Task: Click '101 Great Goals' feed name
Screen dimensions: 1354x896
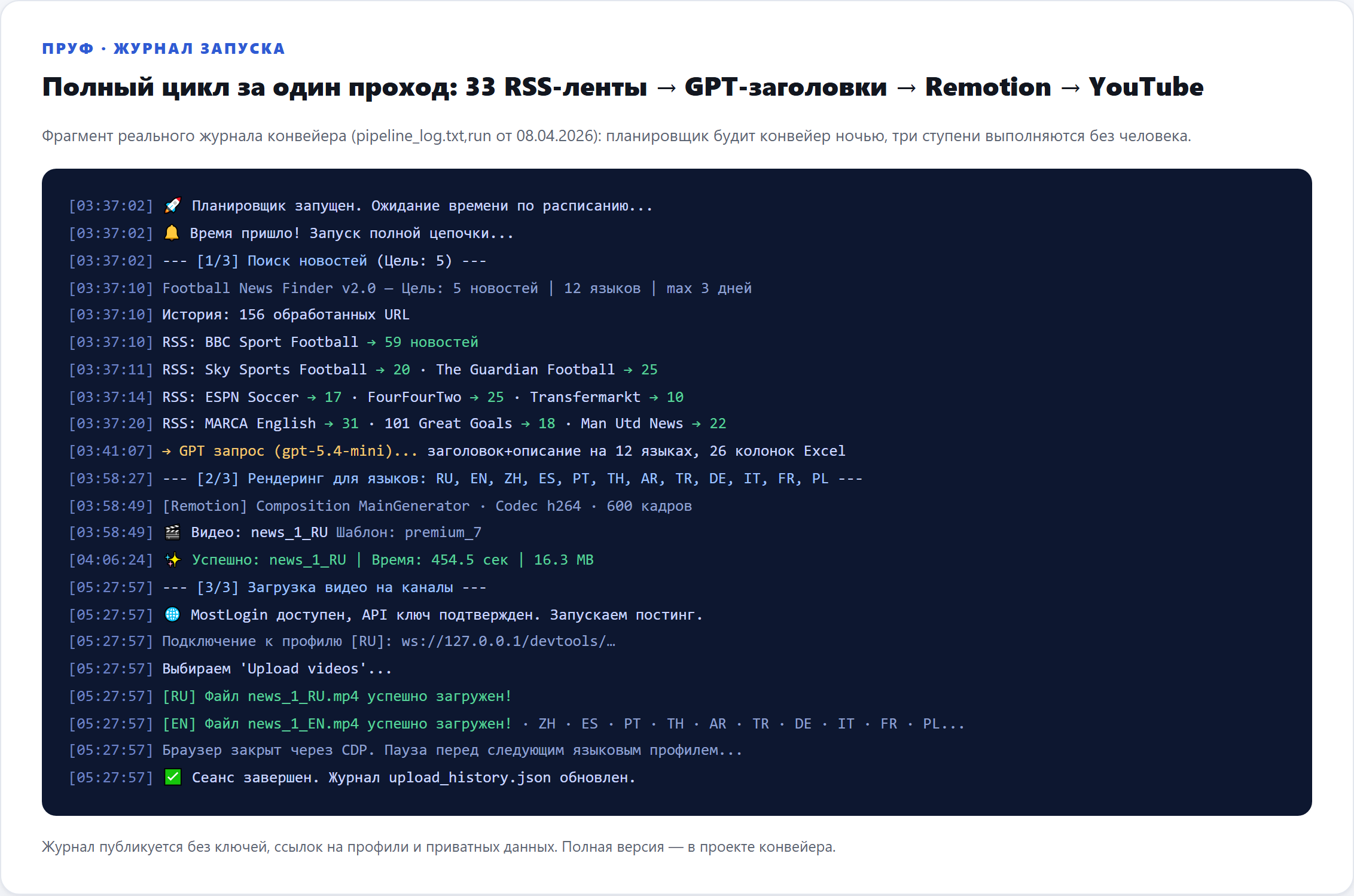Action: pyautogui.click(x=449, y=423)
